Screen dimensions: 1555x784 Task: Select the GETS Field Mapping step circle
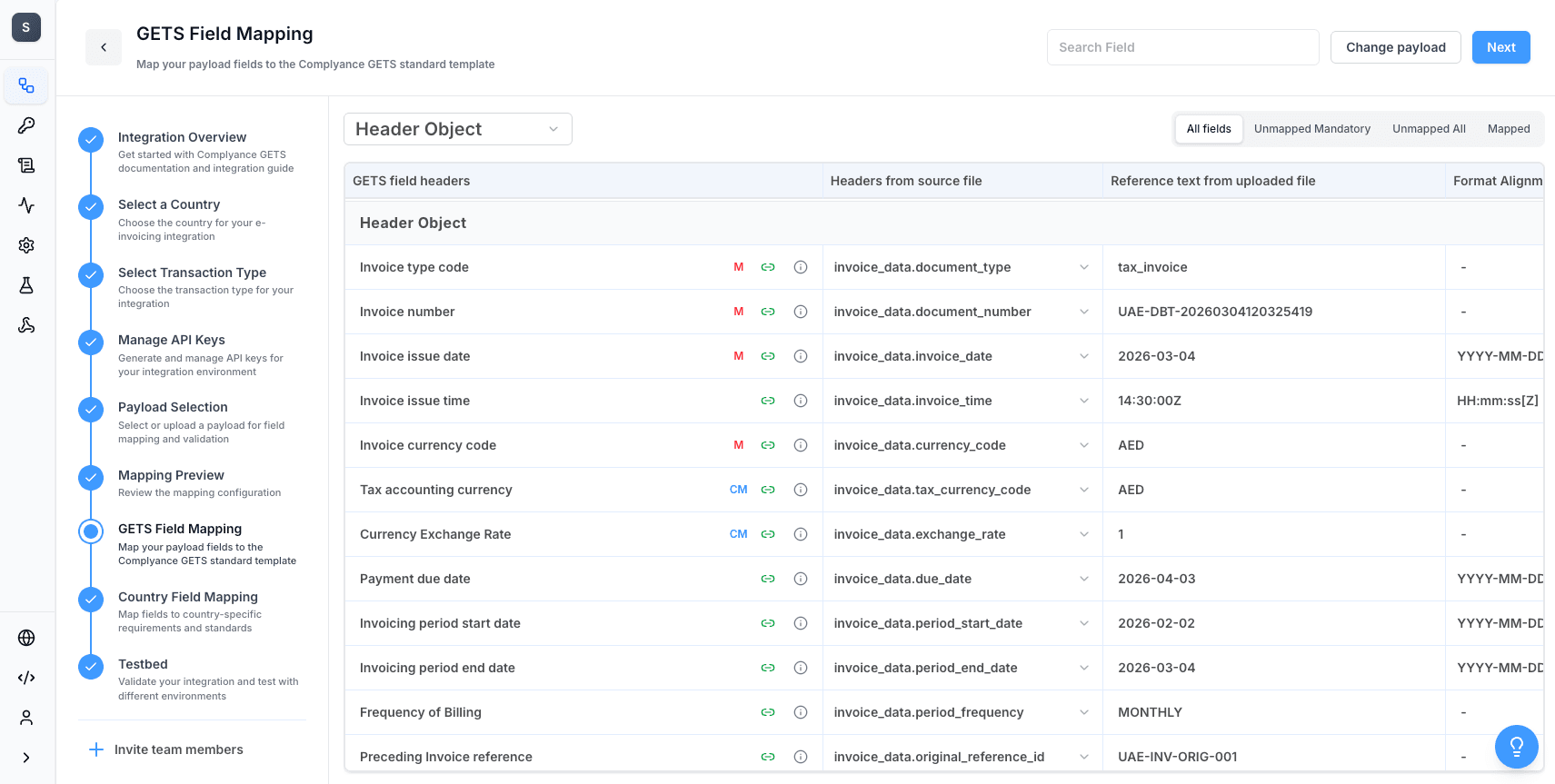[x=91, y=531]
